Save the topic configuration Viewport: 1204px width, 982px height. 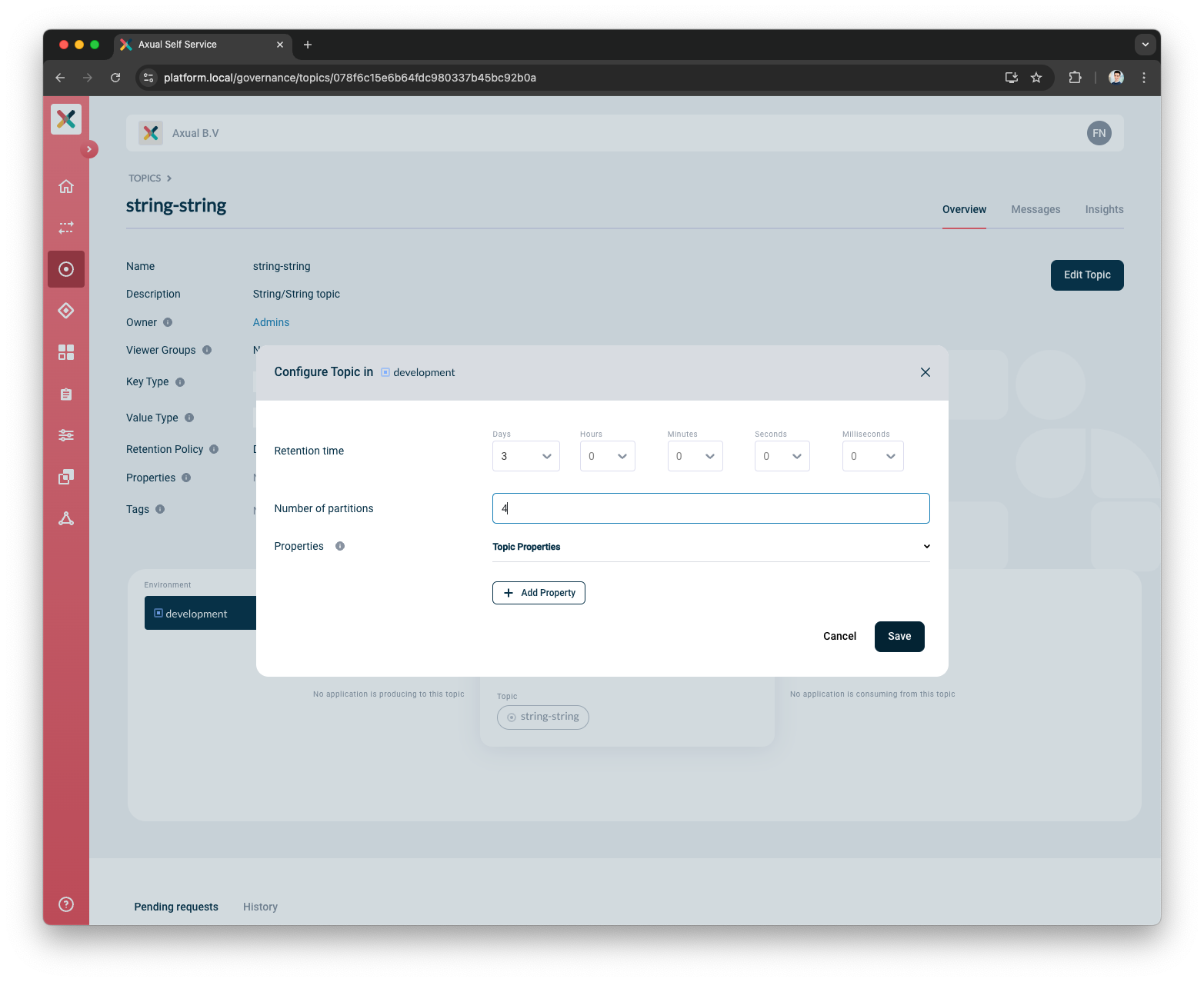pyautogui.click(x=899, y=636)
